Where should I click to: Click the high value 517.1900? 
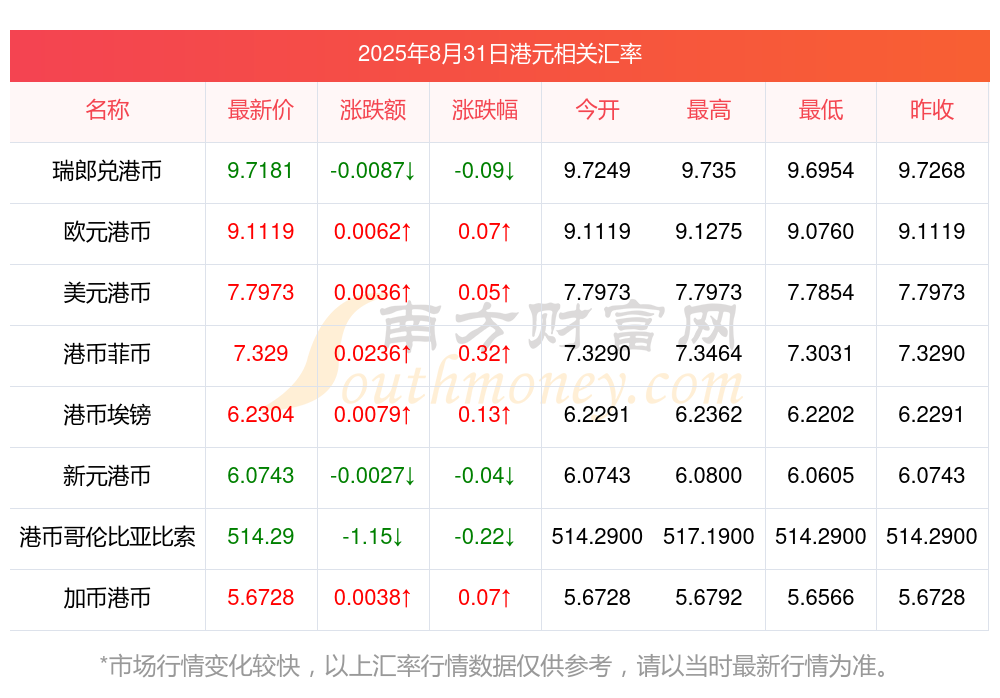[x=709, y=536]
